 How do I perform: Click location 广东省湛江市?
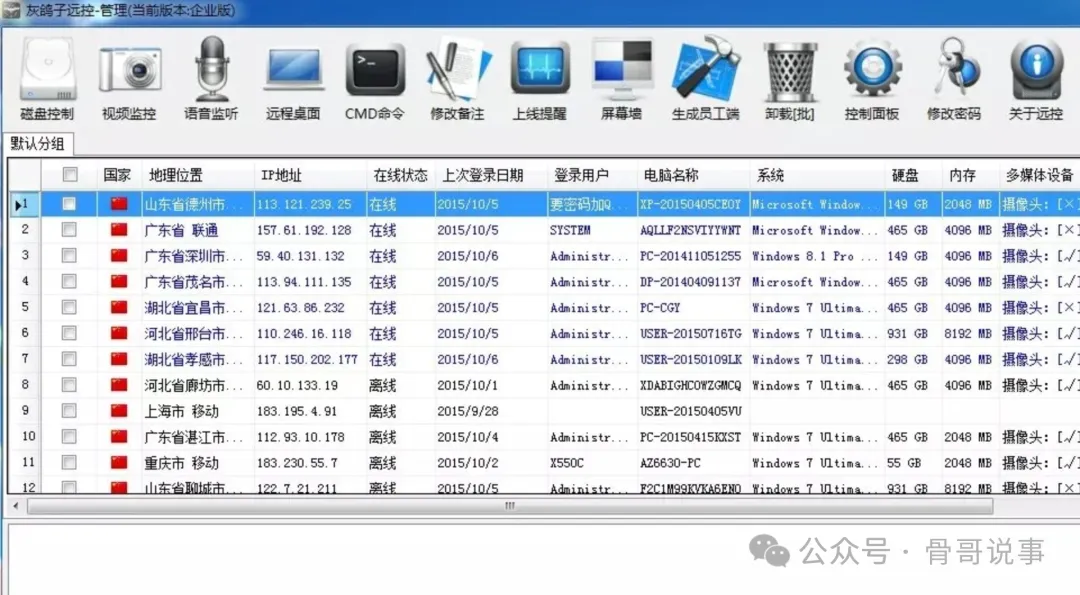pos(192,437)
